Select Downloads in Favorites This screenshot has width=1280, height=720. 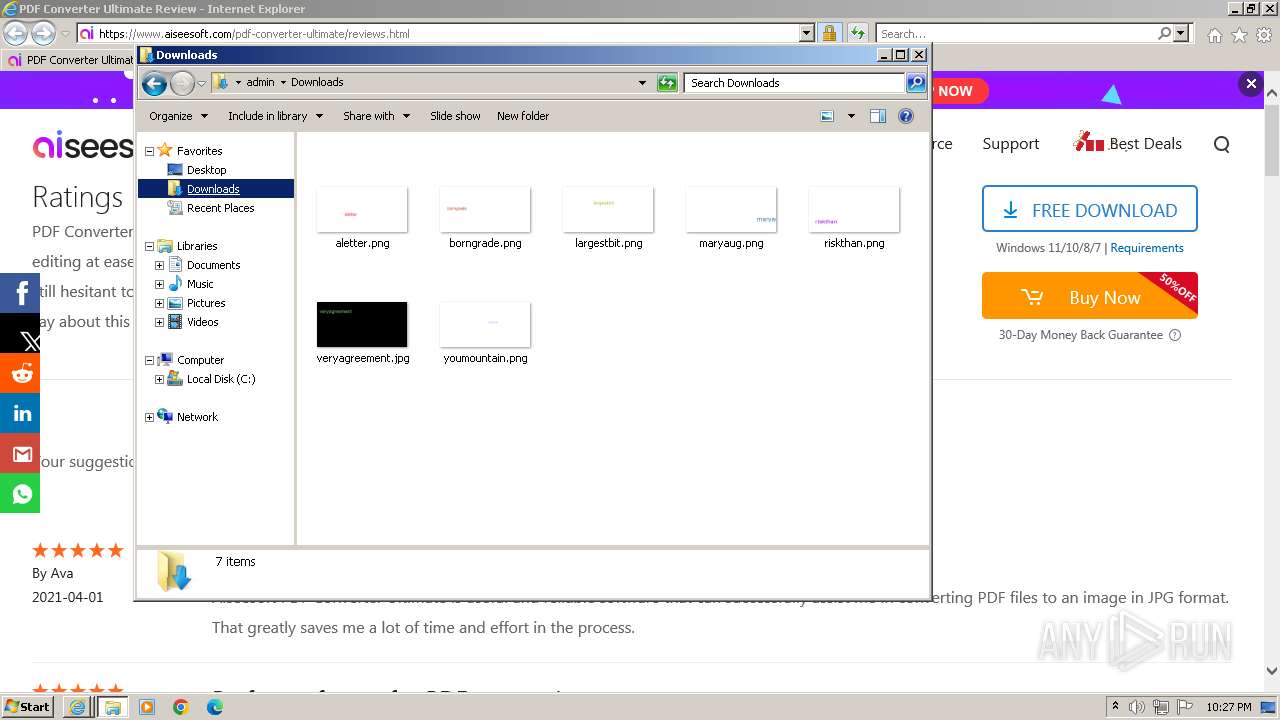(213, 189)
